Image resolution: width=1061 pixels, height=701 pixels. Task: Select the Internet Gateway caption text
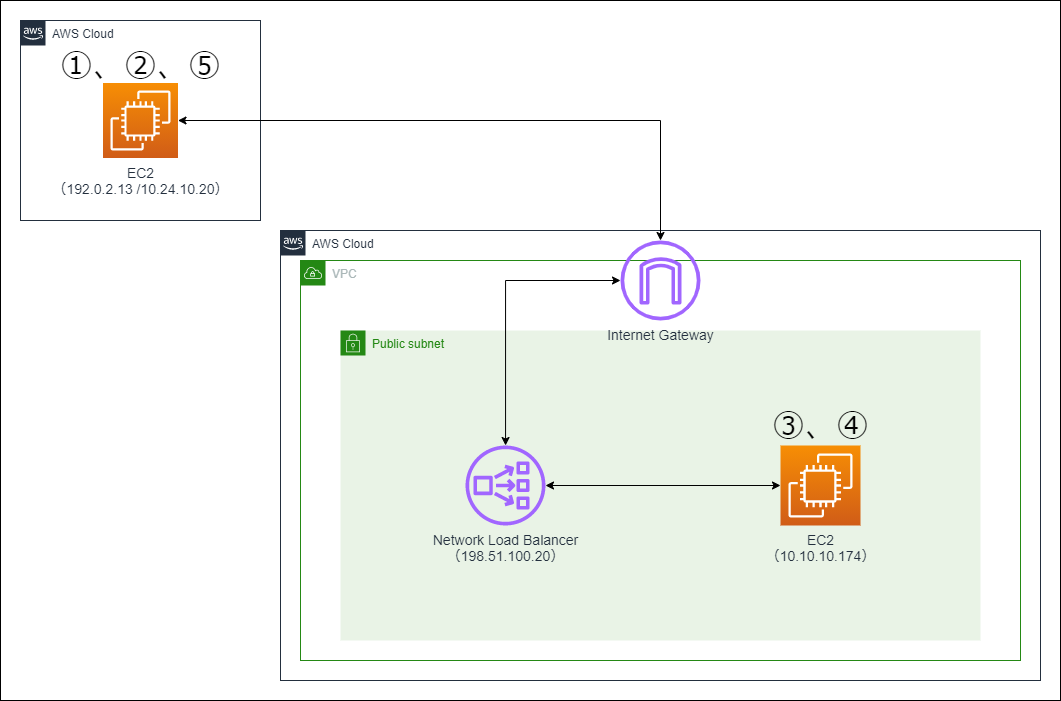point(661,335)
